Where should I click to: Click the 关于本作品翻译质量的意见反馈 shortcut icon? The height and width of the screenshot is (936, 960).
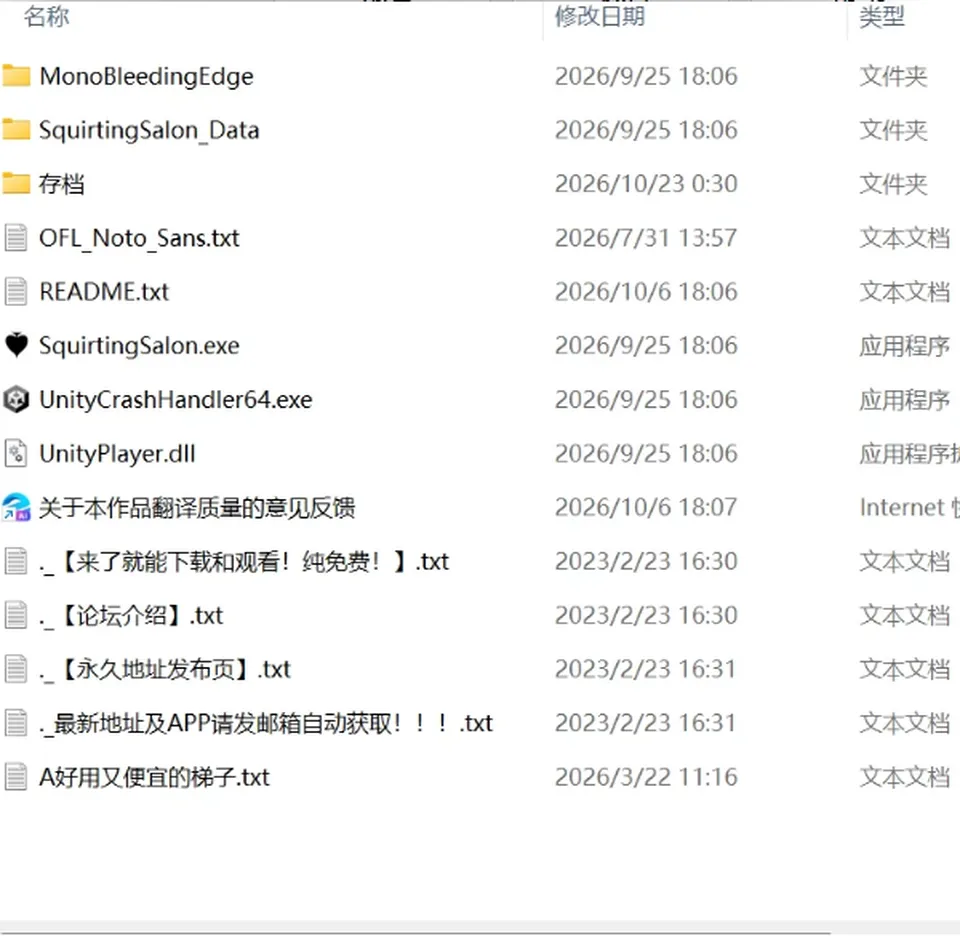pos(16,507)
